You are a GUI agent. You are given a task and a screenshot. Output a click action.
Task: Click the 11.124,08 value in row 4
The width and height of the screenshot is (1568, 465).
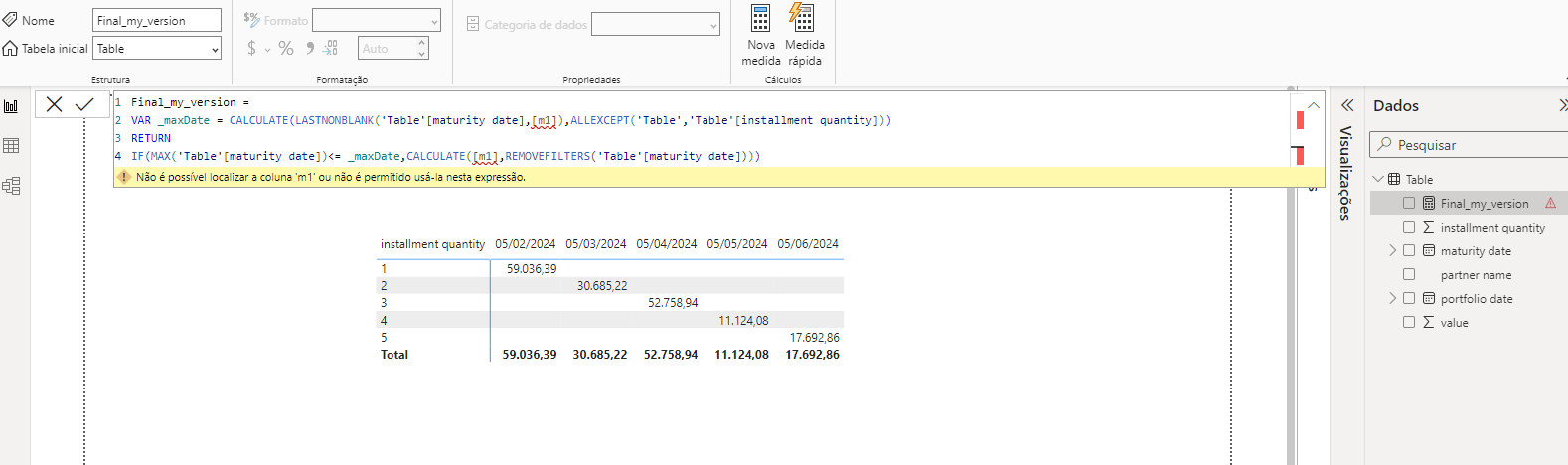pyautogui.click(x=743, y=321)
